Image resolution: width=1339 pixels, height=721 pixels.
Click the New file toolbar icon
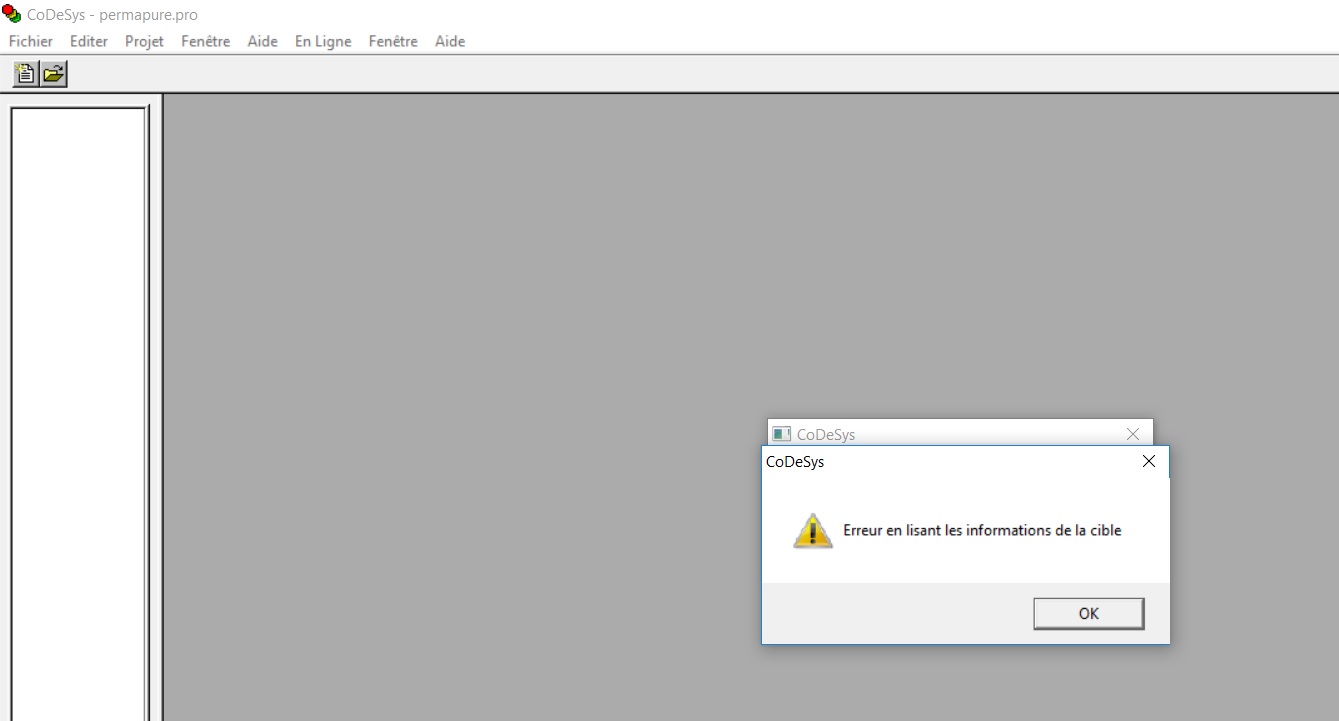click(x=26, y=73)
